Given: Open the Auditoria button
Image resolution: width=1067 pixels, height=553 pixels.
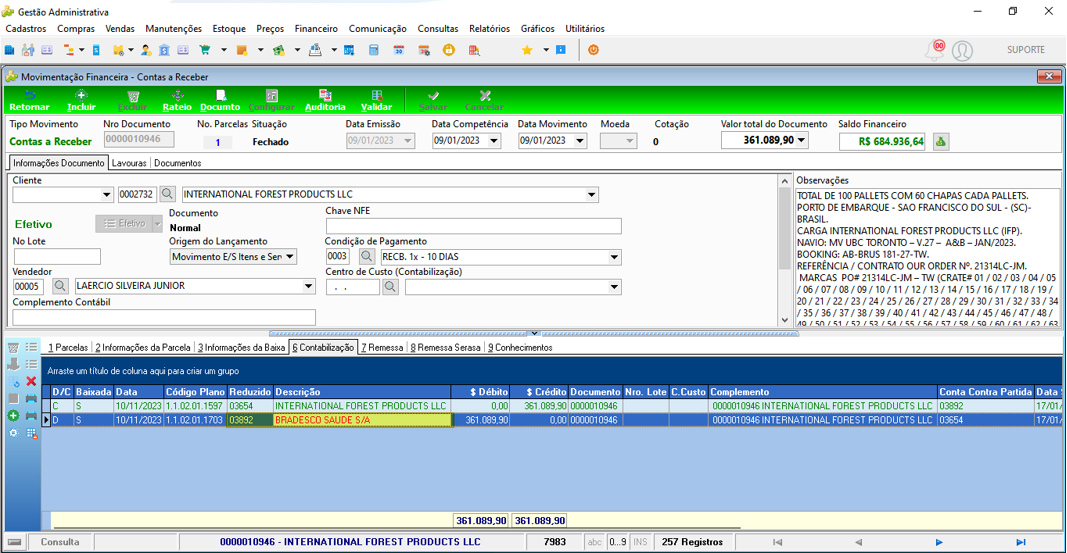Looking at the screenshot, I should coord(325,101).
